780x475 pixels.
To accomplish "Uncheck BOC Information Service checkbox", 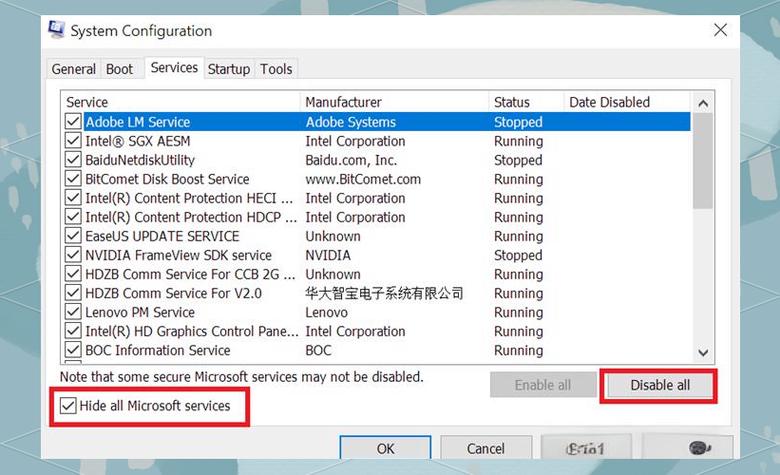I will (x=73, y=350).
